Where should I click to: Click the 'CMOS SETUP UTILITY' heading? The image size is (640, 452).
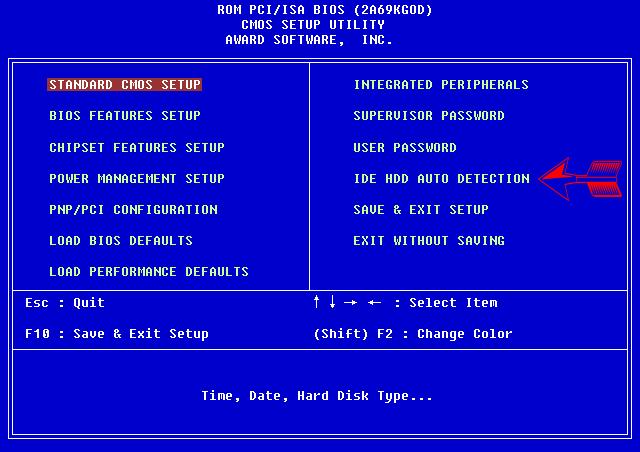click(x=313, y=24)
